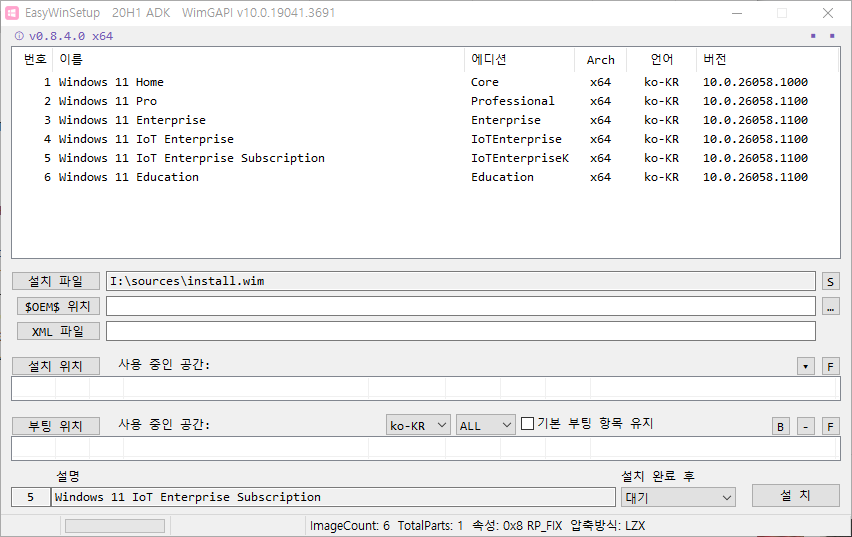Click the 버전 column header
This screenshot has width=852, height=537.
point(767,59)
